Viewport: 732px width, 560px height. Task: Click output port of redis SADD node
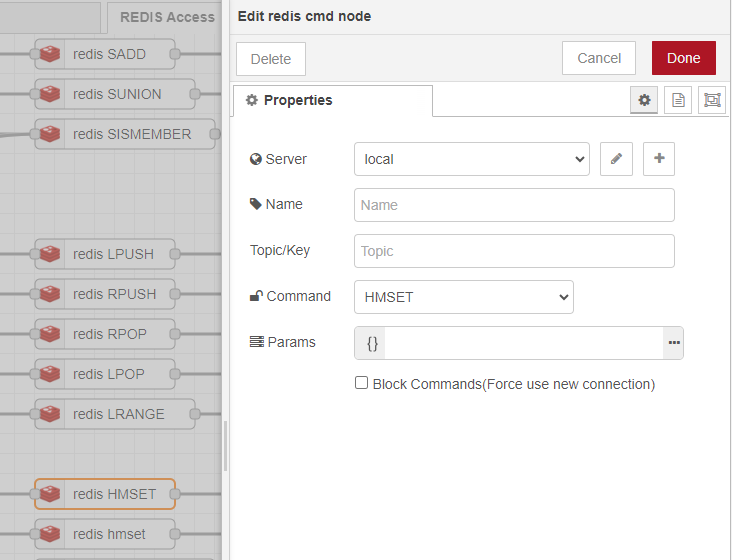click(x=175, y=54)
